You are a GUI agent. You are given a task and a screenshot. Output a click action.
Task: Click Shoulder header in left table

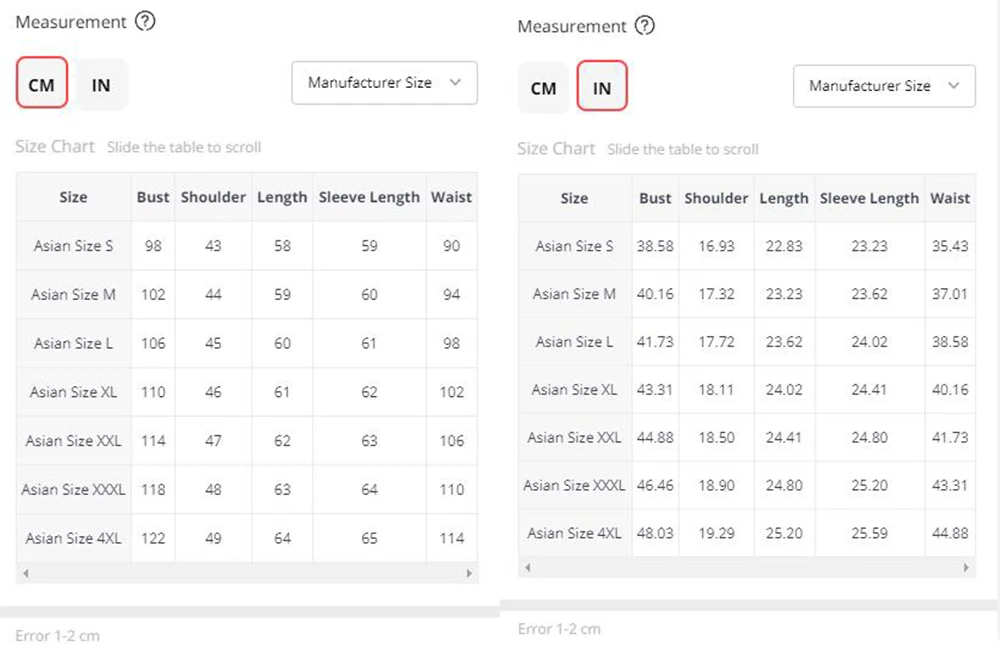coord(213,197)
